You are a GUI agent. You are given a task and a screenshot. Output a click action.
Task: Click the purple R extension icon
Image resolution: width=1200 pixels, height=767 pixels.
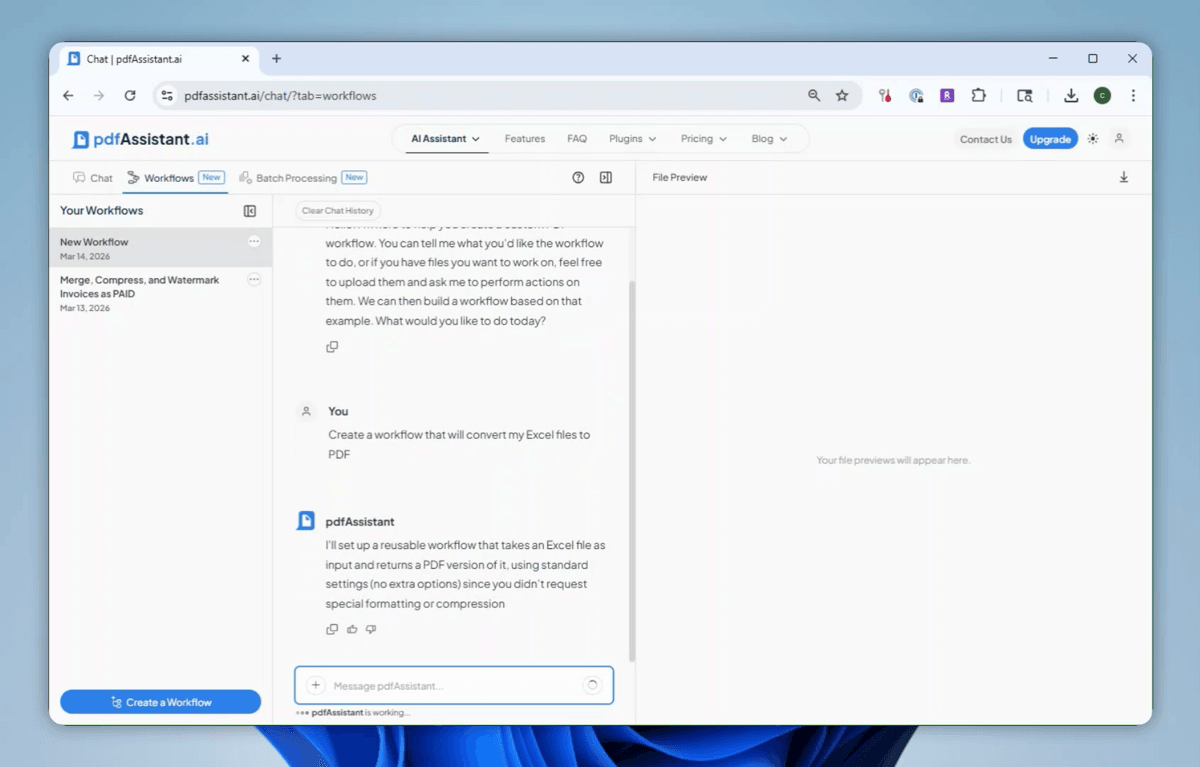point(947,96)
